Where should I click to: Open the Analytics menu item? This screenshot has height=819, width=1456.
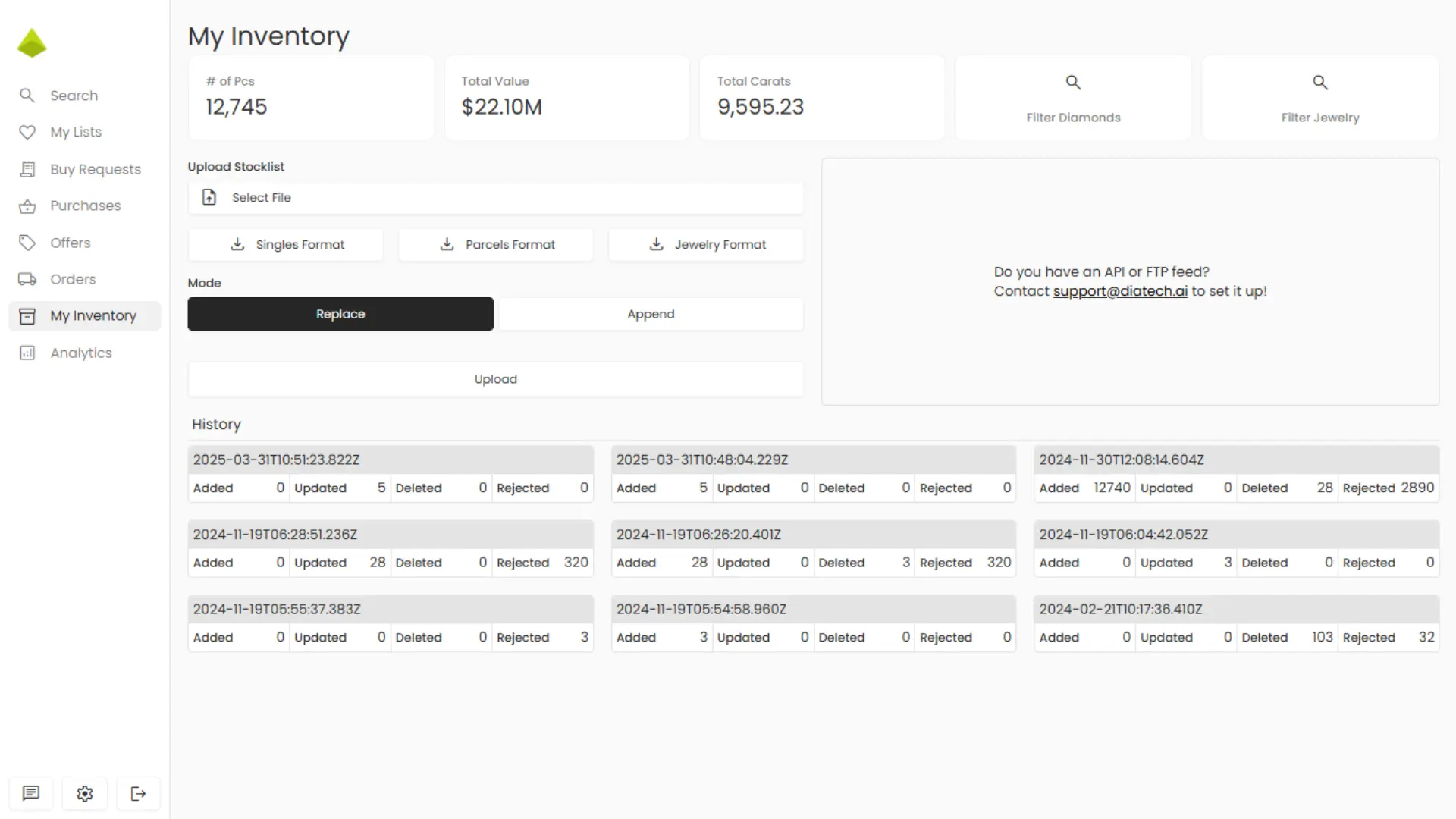pos(80,353)
